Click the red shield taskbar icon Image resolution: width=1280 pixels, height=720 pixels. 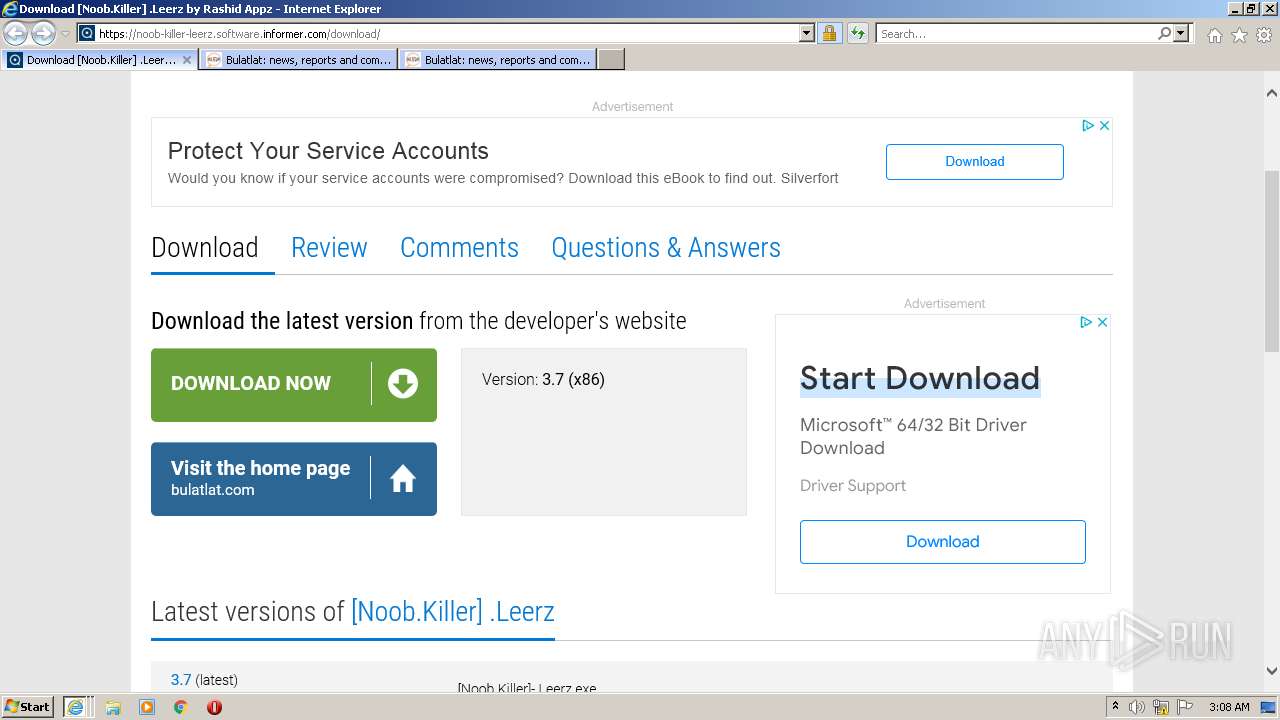(214, 707)
